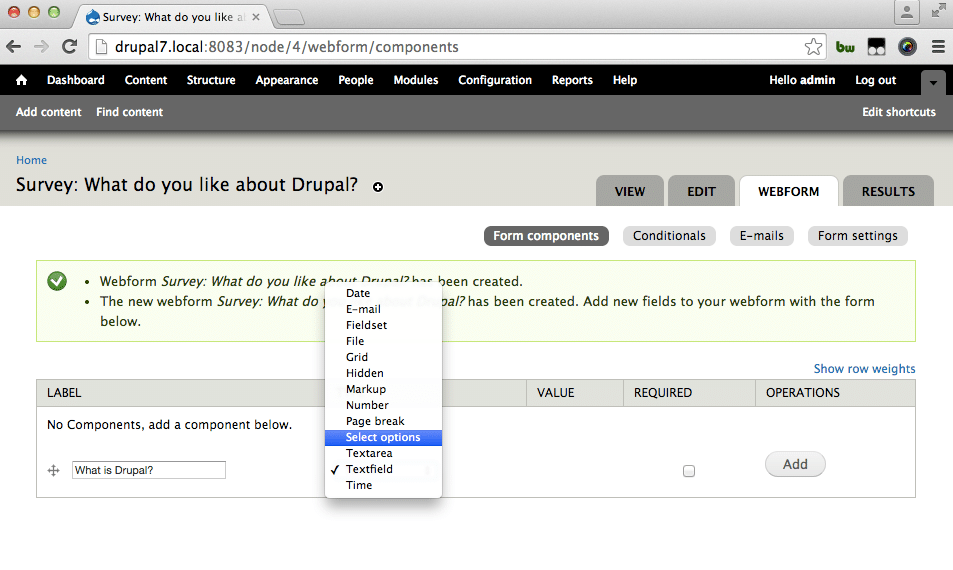Open the People admin menu item
Screen dimensions: 953x570
coord(356,80)
